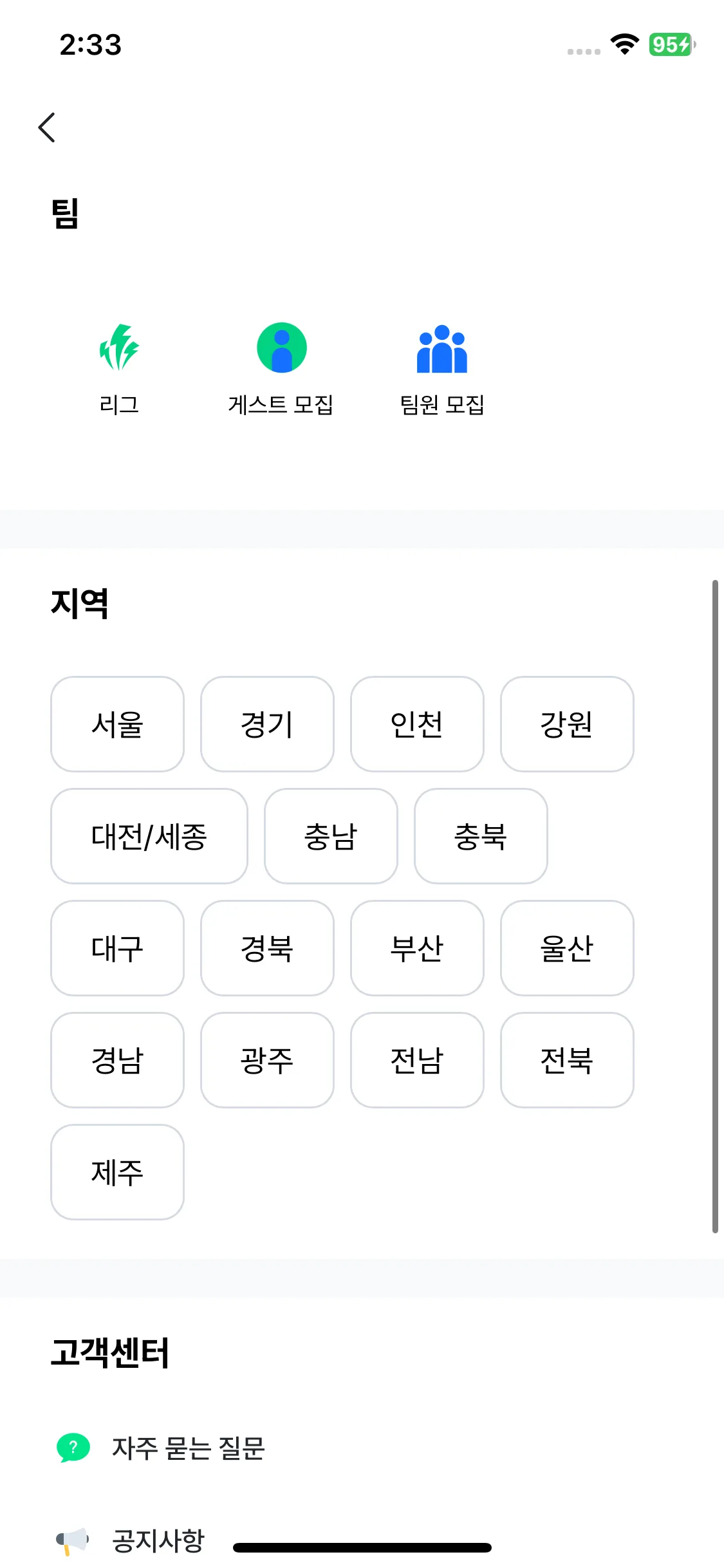Tap the battery indicator icon
This screenshot has width=724, height=1568.
click(672, 44)
